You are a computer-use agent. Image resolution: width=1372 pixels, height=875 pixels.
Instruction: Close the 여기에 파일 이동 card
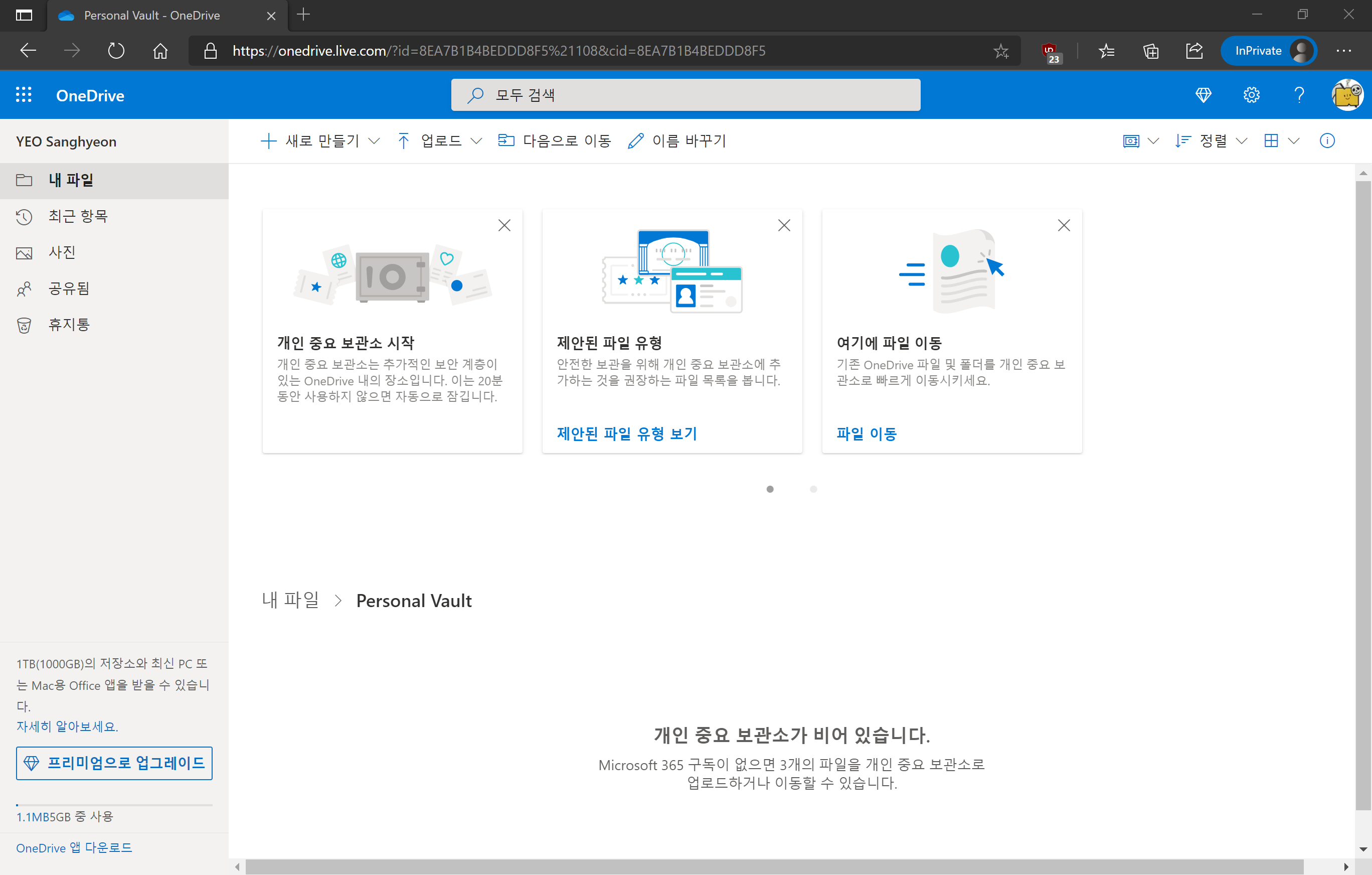[x=1063, y=226]
